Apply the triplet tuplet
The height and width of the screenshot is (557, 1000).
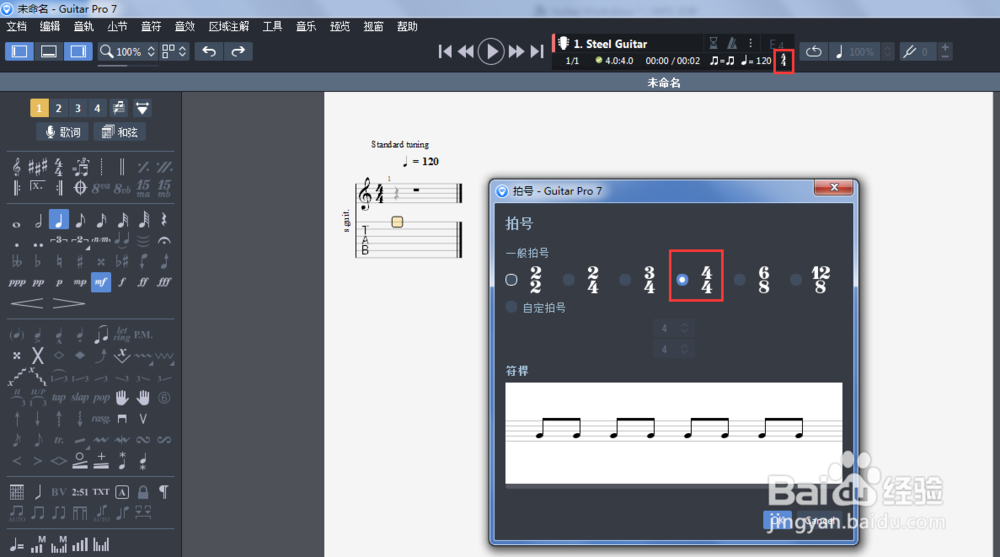pyautogui.click(x=59, y=240)
